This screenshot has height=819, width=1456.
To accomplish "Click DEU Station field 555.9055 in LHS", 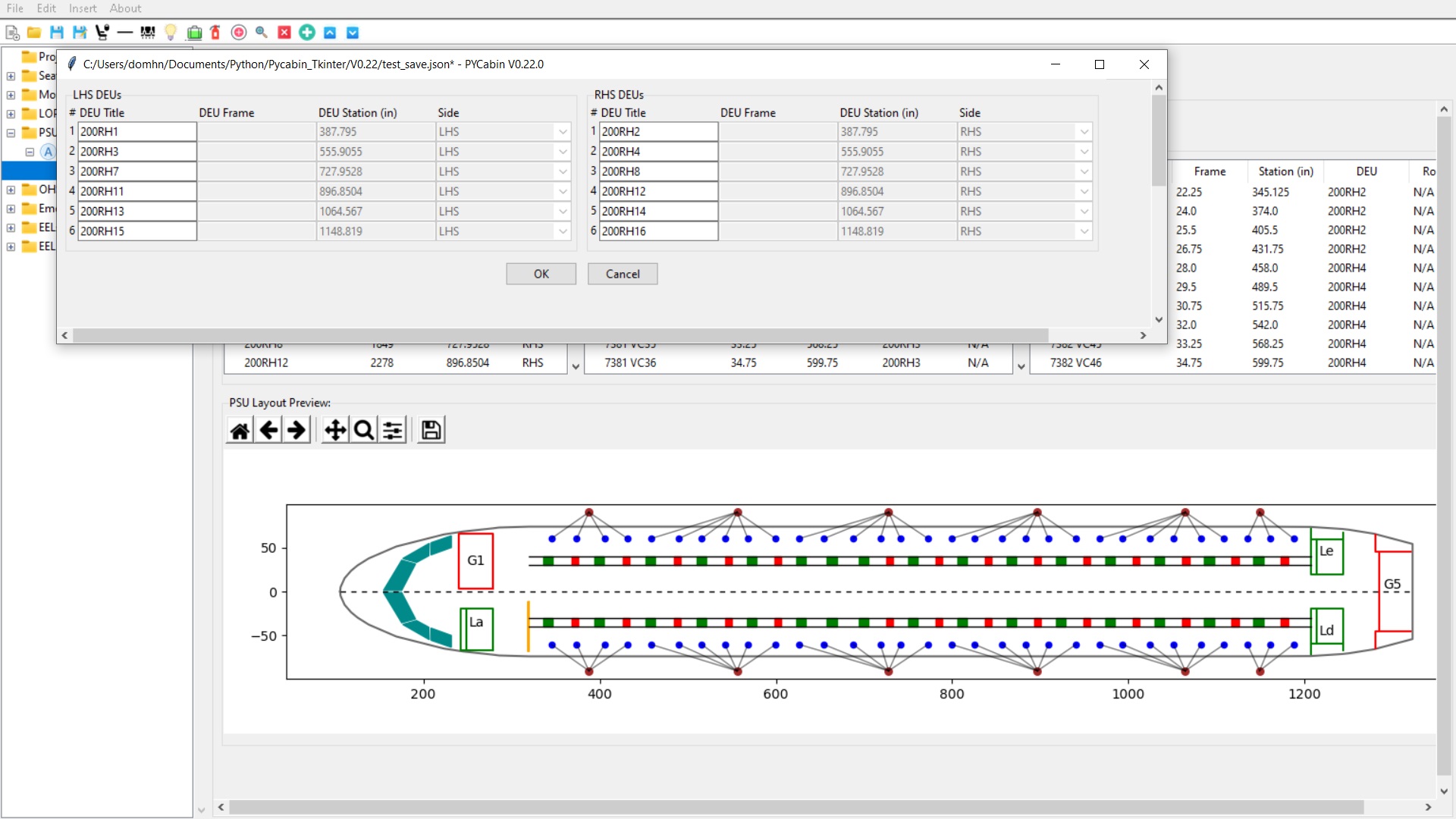I will (x=375, y=152).
